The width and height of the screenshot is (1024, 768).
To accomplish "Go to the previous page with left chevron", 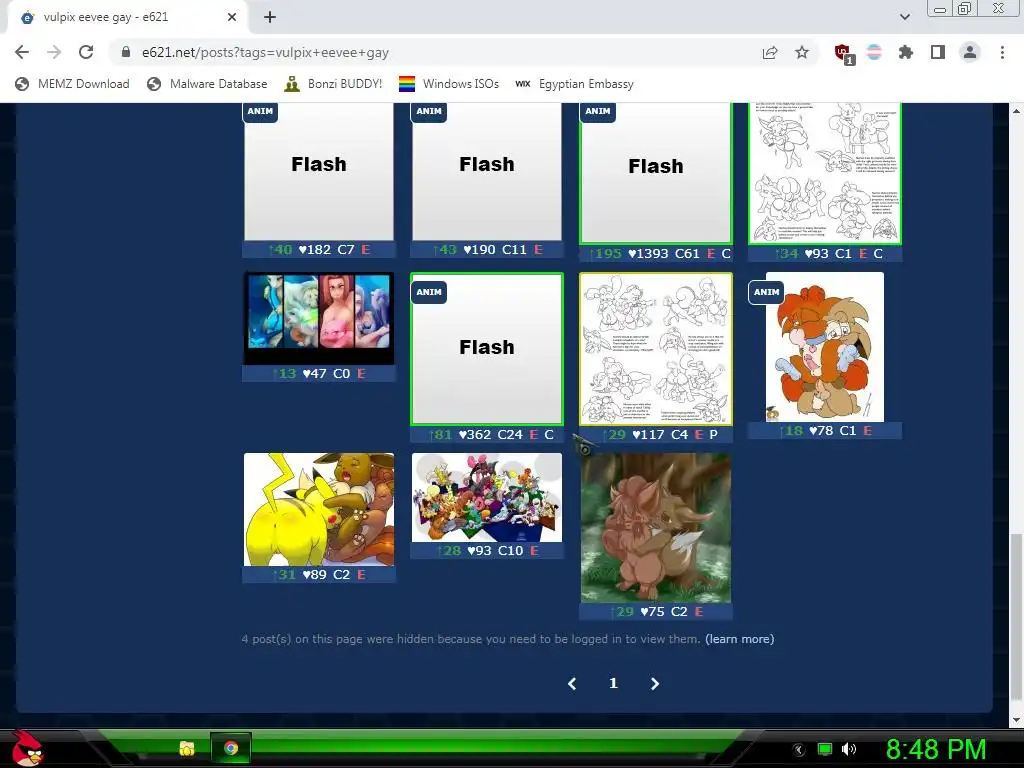I will coord(572,683).
